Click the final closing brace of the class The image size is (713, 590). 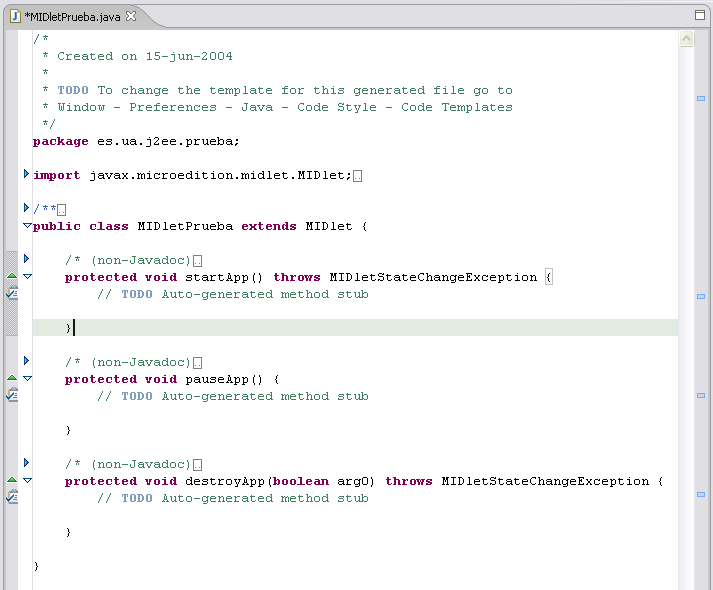pos(36,566)
